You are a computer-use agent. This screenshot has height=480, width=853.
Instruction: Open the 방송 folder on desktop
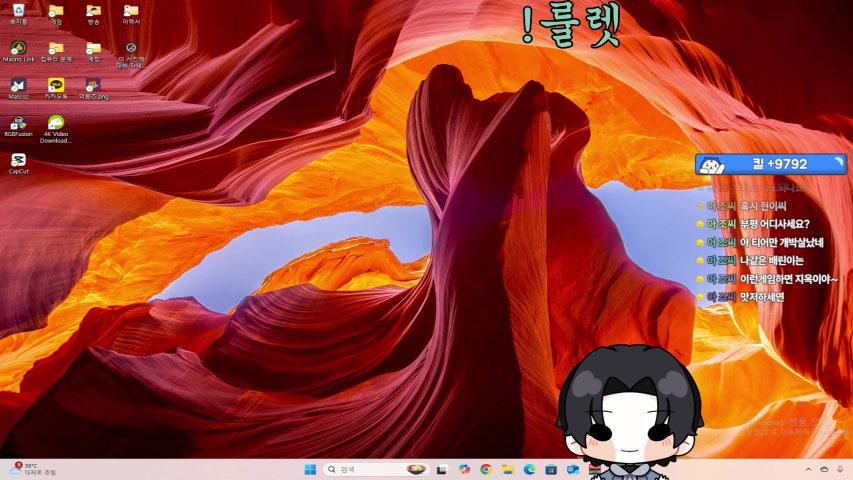click(94, 14)
